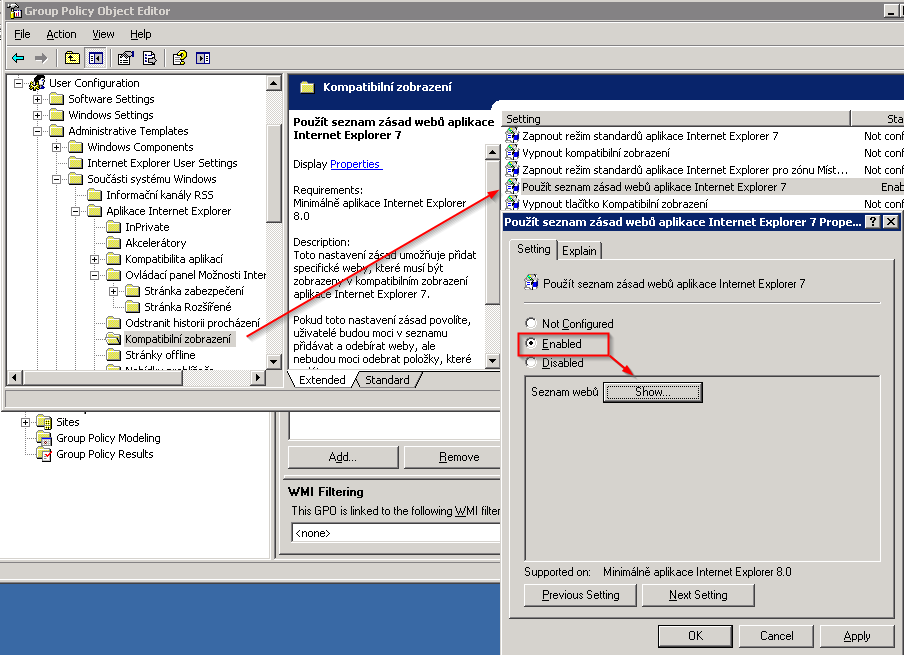This screenshot has height=655, width=904.
Task: Click the description pane scroll-up arrow
Action: pyautogui.click(x=492, y=152)
